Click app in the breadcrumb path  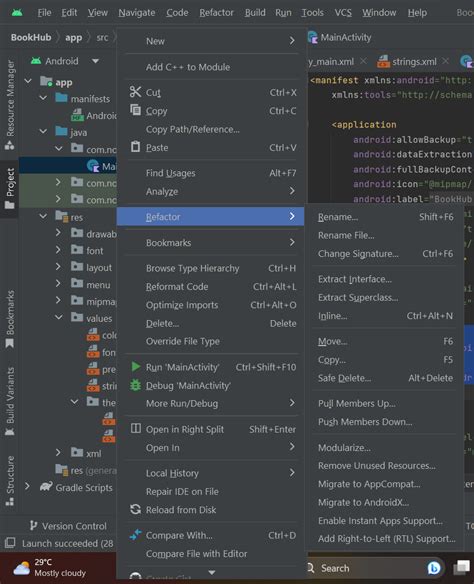pyautogui.click(x=73, y=38)
